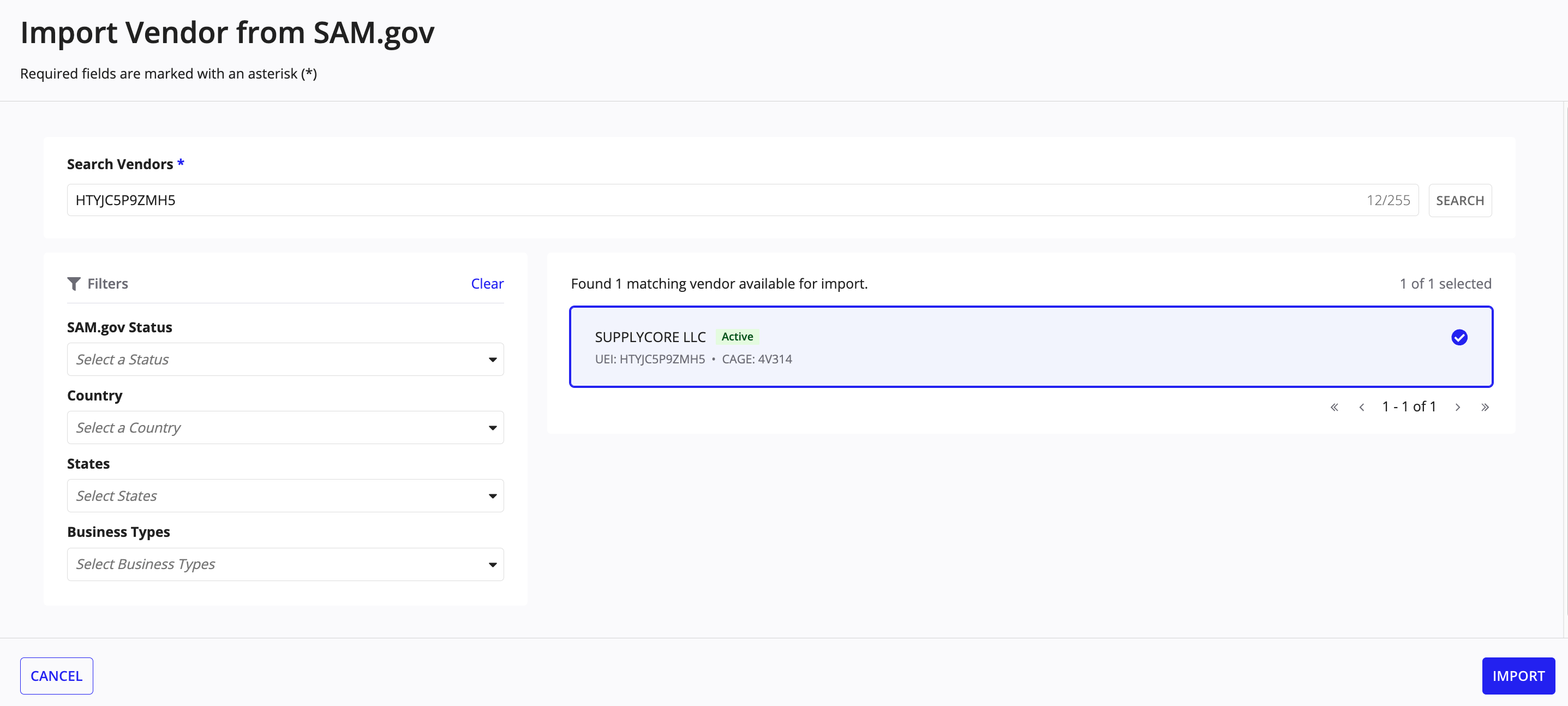Screen dimensions: 1568x706
Task: Toggle the SUPPLYCORE LLC selection checkmark
Action: point(1459,337)
